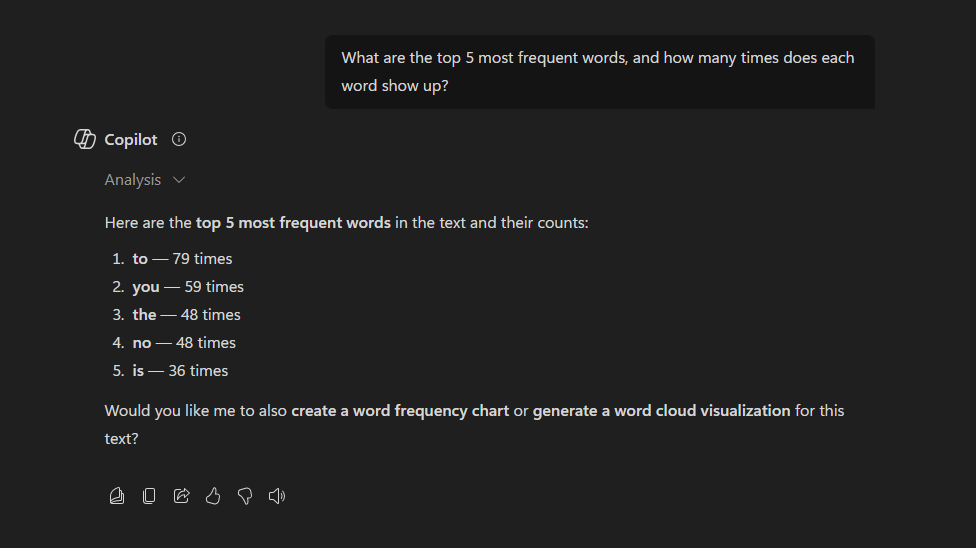
Task: Open response in Pages icon
Action: tap(117, 496)
